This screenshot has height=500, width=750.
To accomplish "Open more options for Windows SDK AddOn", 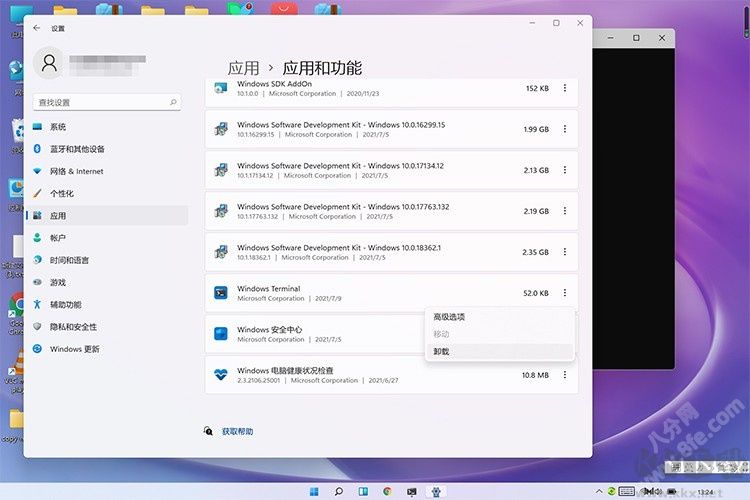I will coord(565,88).
